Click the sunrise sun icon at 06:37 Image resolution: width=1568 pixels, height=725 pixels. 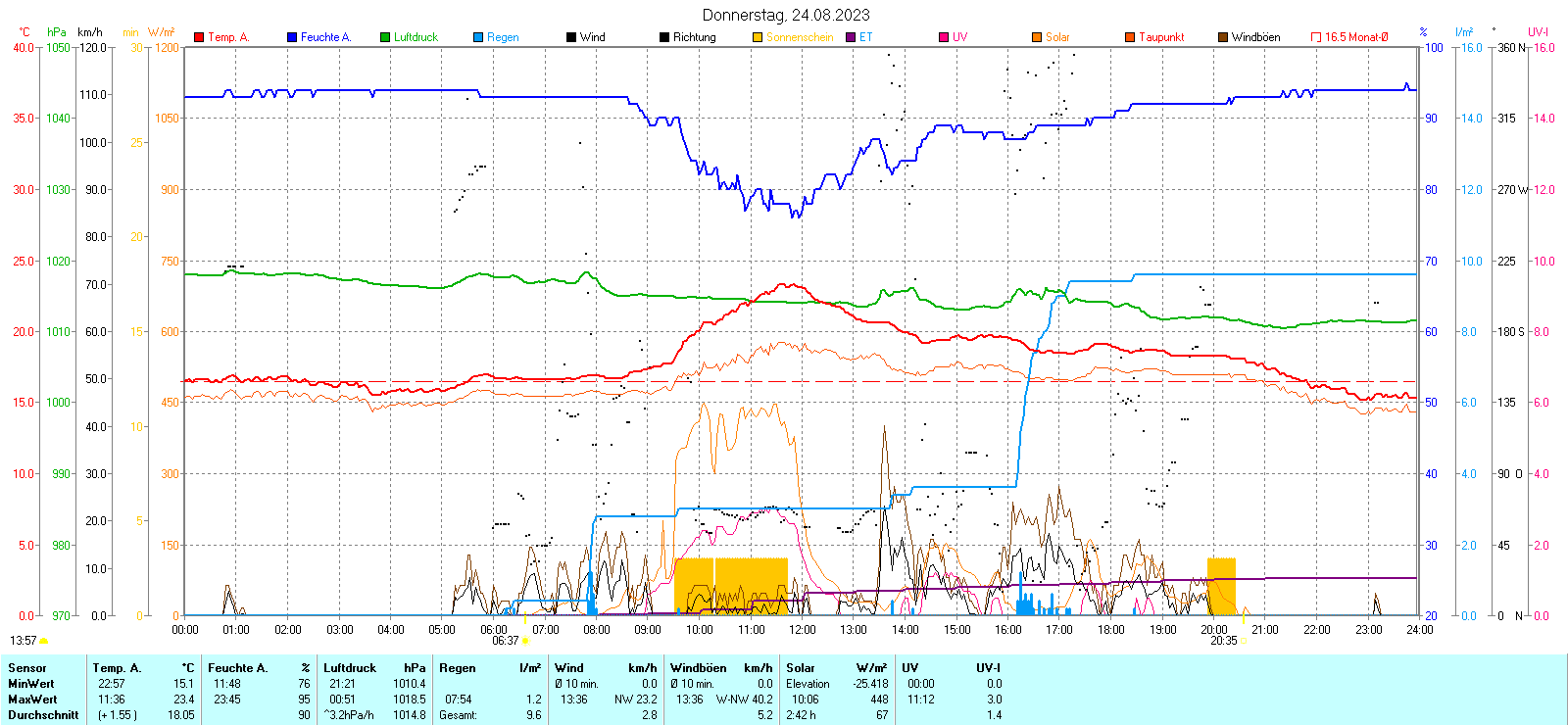(x=526, y=642)
